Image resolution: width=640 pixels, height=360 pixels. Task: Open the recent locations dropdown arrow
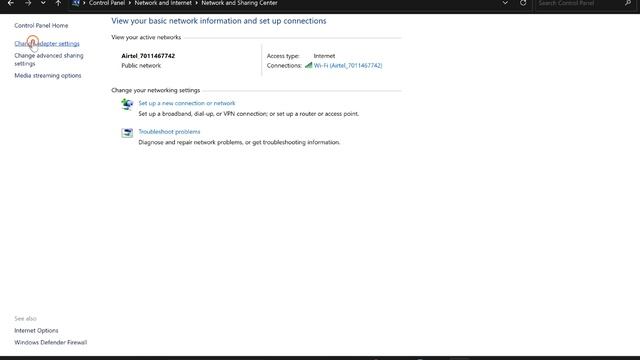43,3
